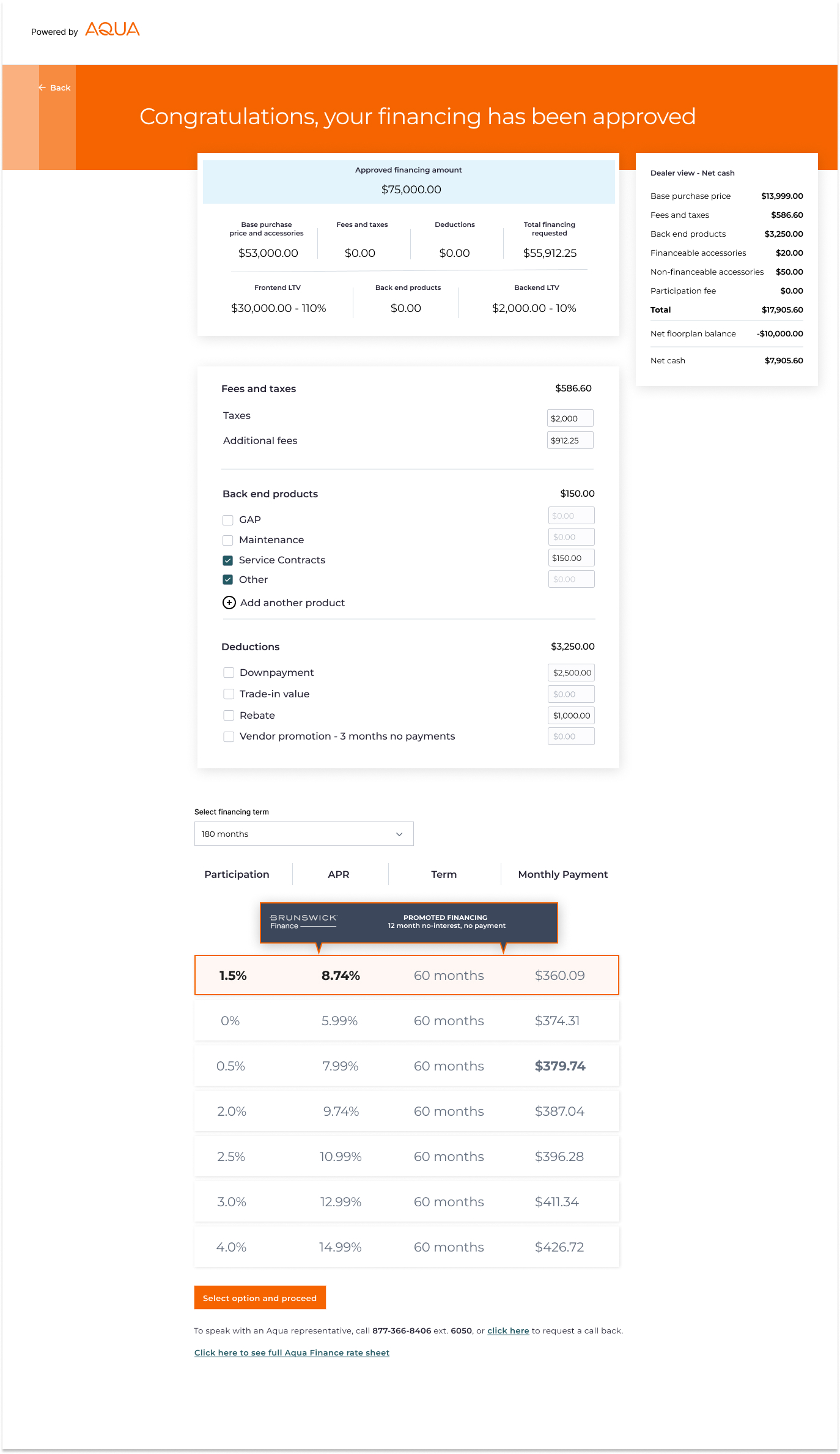Check the Rebate checkbox
Image resolution: width=840 pixels, height=1454 pixels.
point(229,715)
